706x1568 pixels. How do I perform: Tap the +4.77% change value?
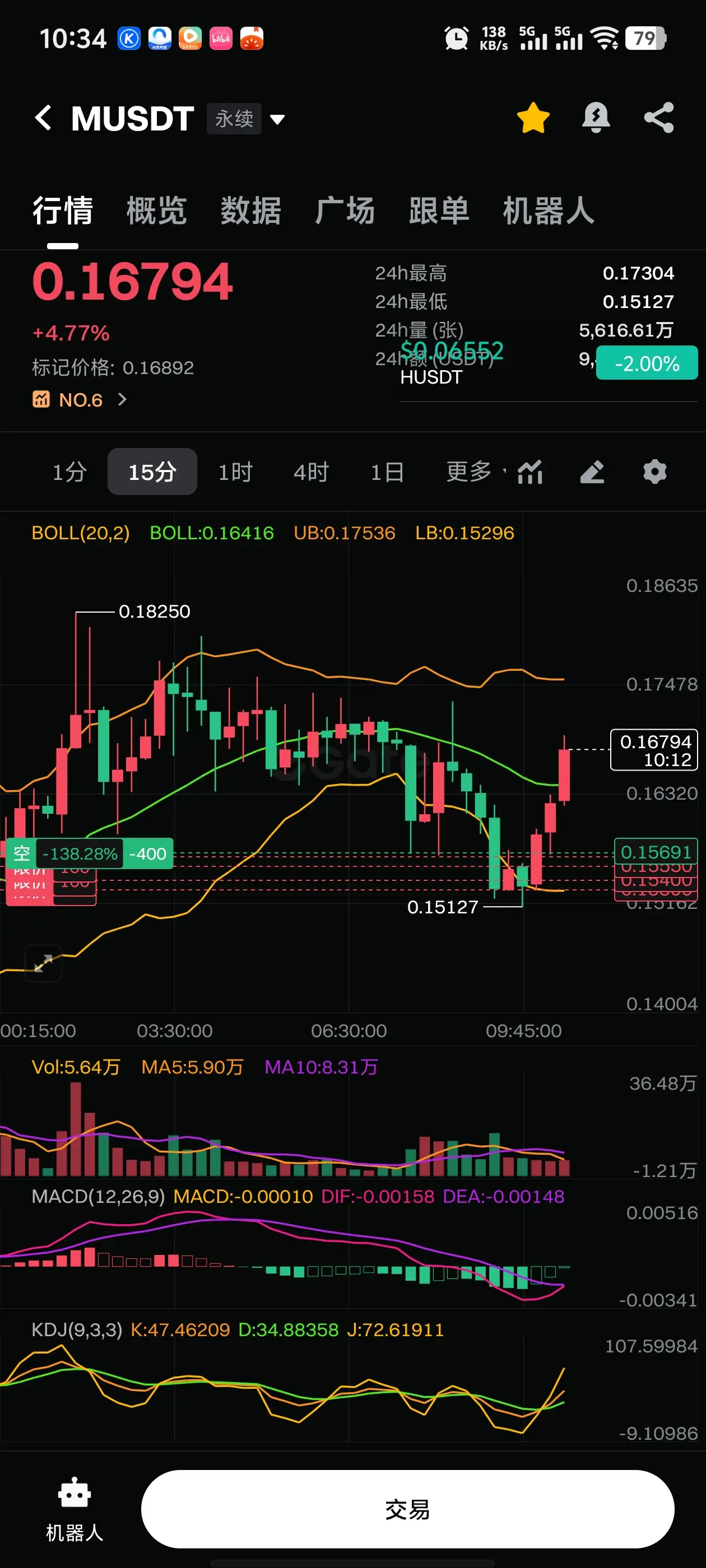pyautogui.click(x=71, y=333)
